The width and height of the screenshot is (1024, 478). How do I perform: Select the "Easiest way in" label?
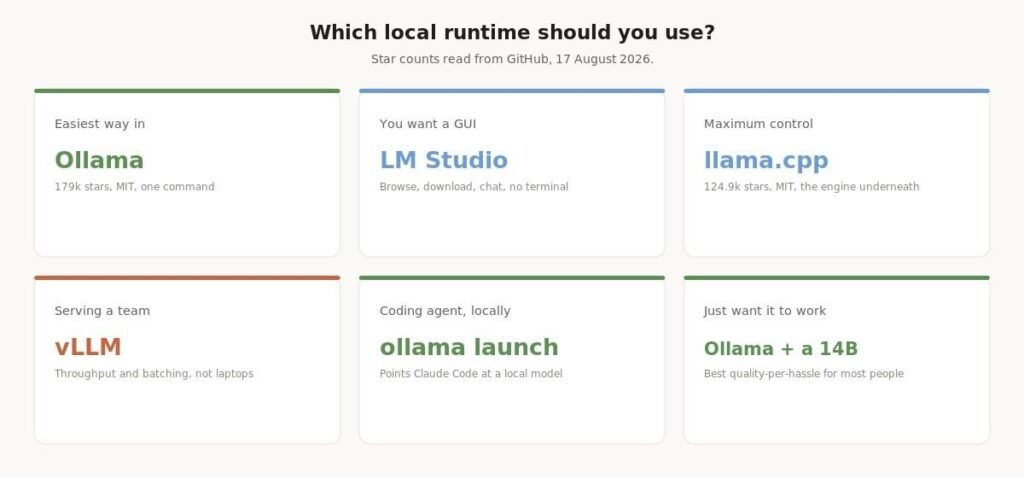100,123
